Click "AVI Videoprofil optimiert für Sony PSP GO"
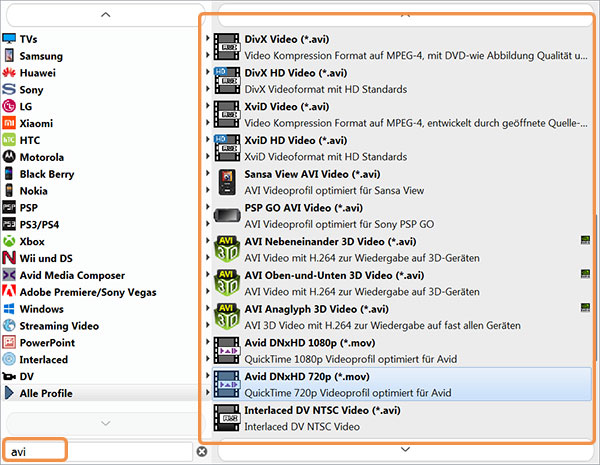600x465 pixels. 339,224
